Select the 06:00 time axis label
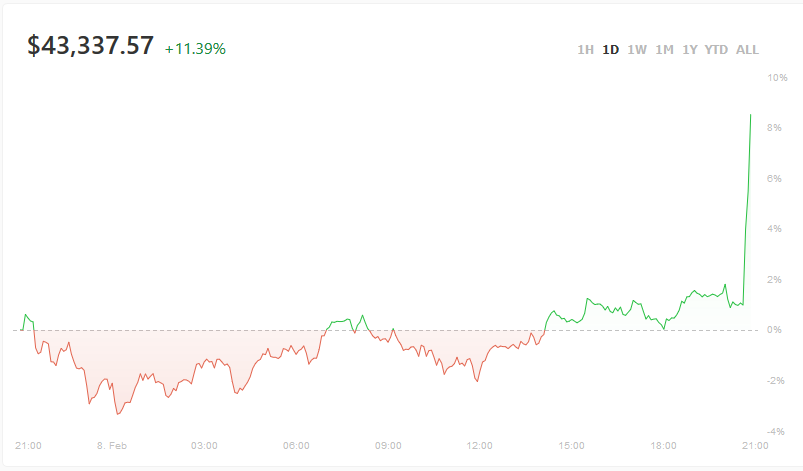The width and height of the screenshot is (803, 471). [296, 446]
